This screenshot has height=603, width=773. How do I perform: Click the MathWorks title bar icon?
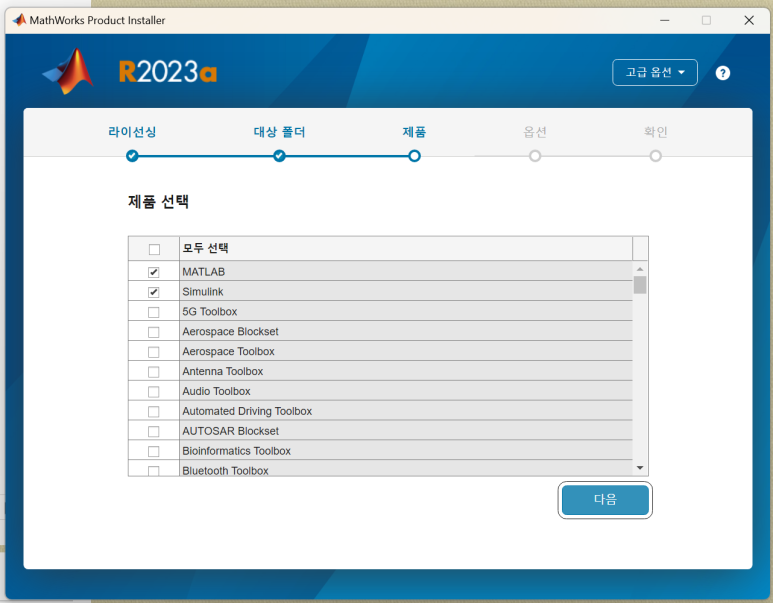[19, 20]
